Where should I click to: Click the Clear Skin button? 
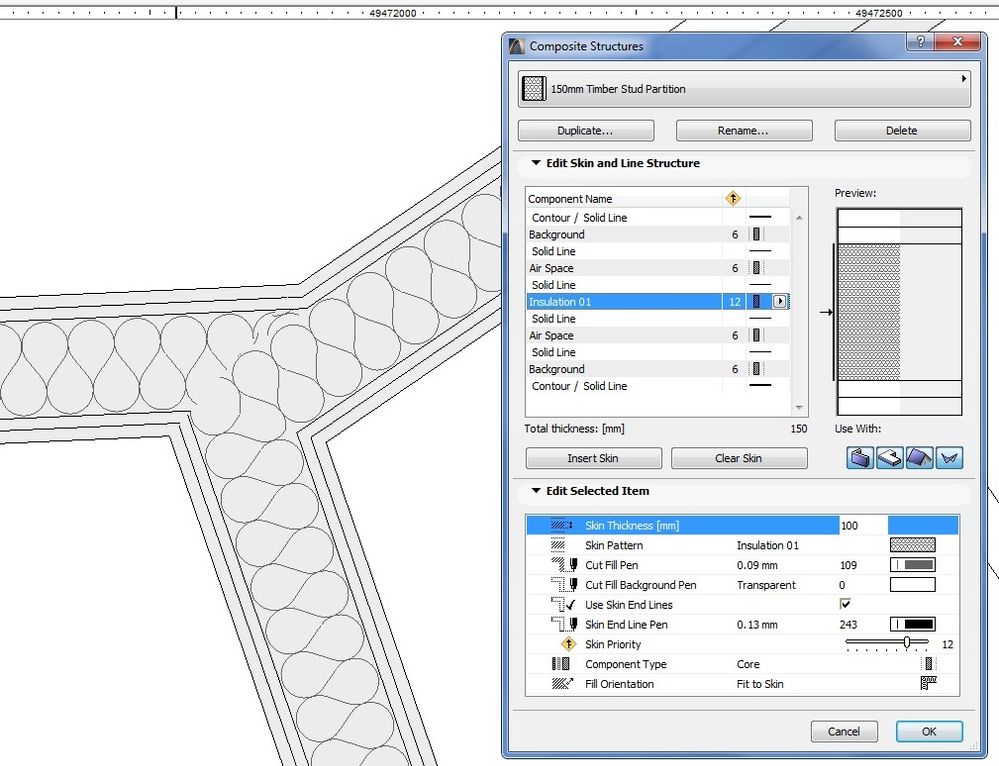[739, 458]
